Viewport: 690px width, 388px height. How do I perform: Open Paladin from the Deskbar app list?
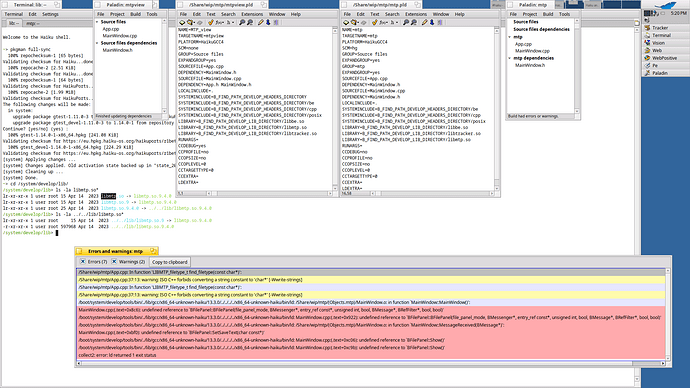pos(660,73)
